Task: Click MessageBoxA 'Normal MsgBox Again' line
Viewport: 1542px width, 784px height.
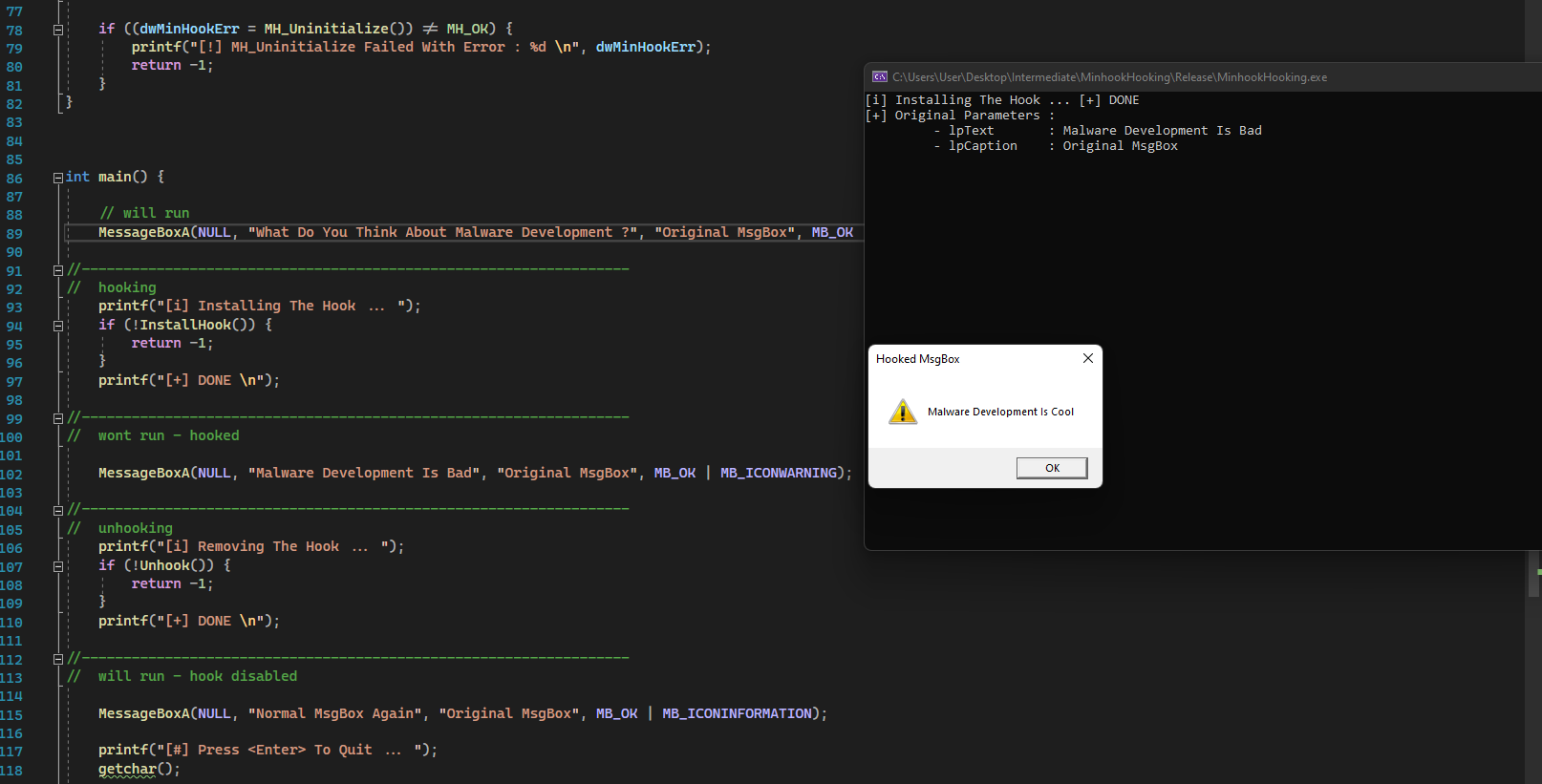Action: (x=462, y=713)
